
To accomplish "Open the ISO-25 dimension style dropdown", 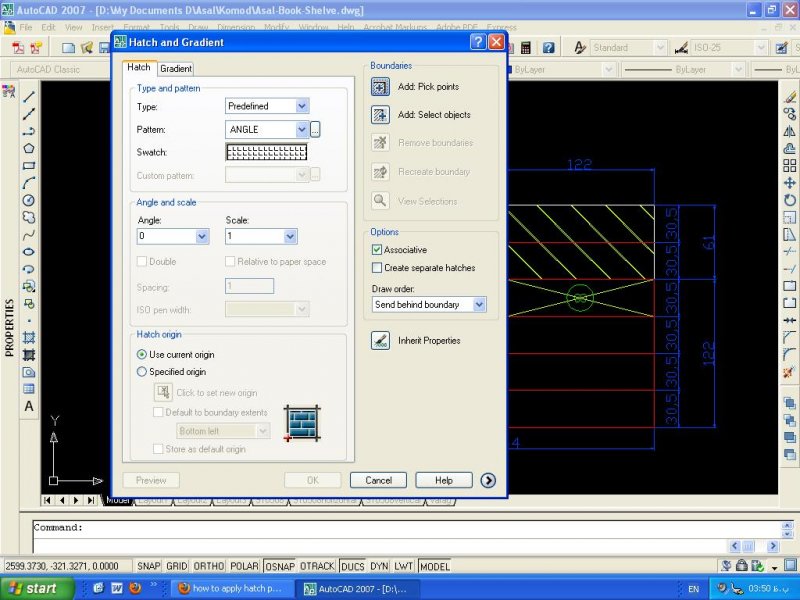I will [x=761, y=48].
